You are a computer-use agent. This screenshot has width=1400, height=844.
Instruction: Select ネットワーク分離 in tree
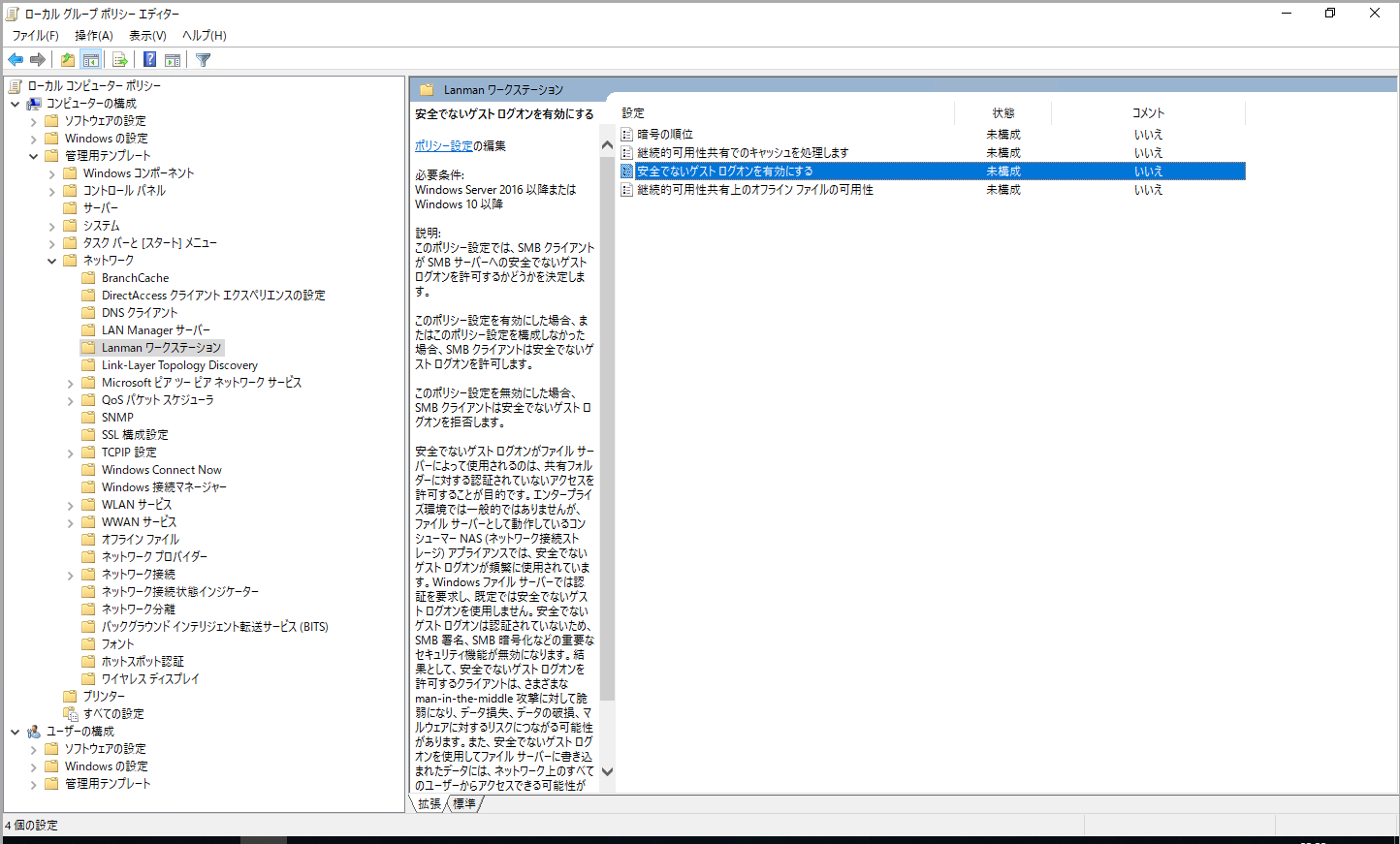(139, 610)
